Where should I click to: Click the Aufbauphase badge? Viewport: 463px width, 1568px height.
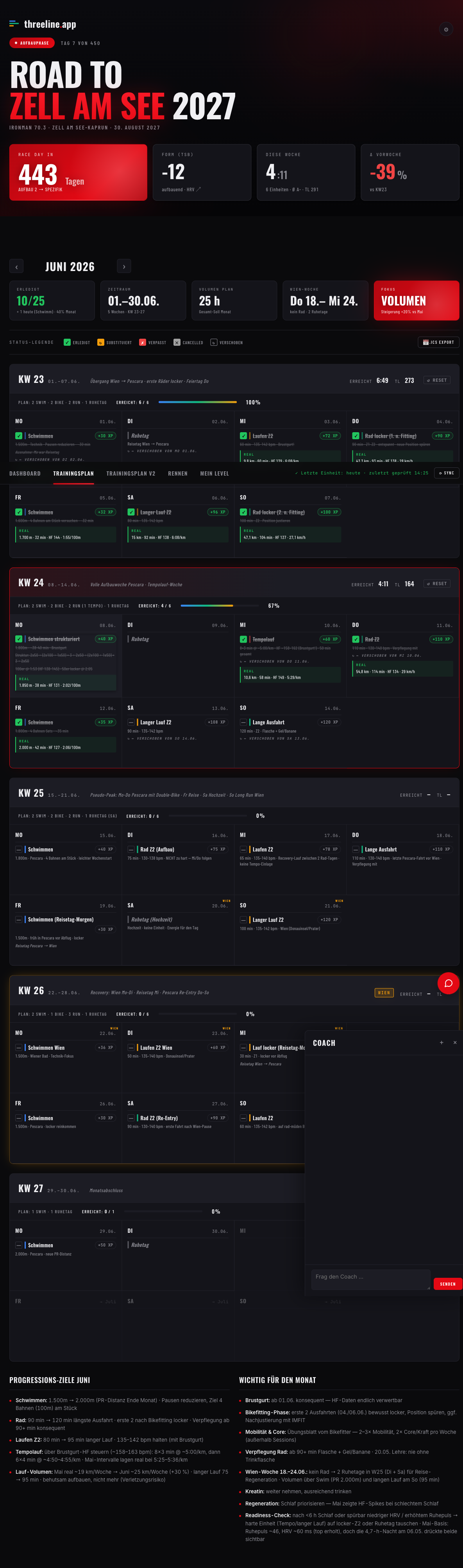[x=31, y=43]
